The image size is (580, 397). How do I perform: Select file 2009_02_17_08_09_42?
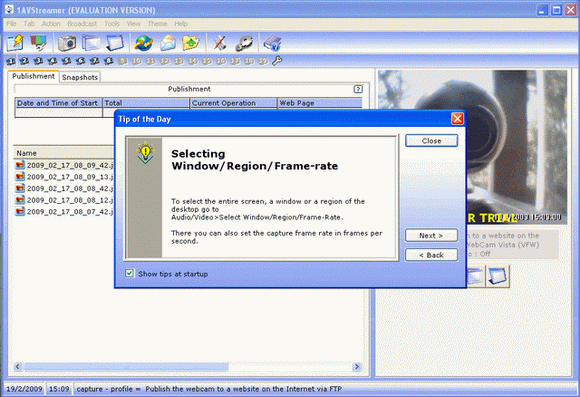64,165
